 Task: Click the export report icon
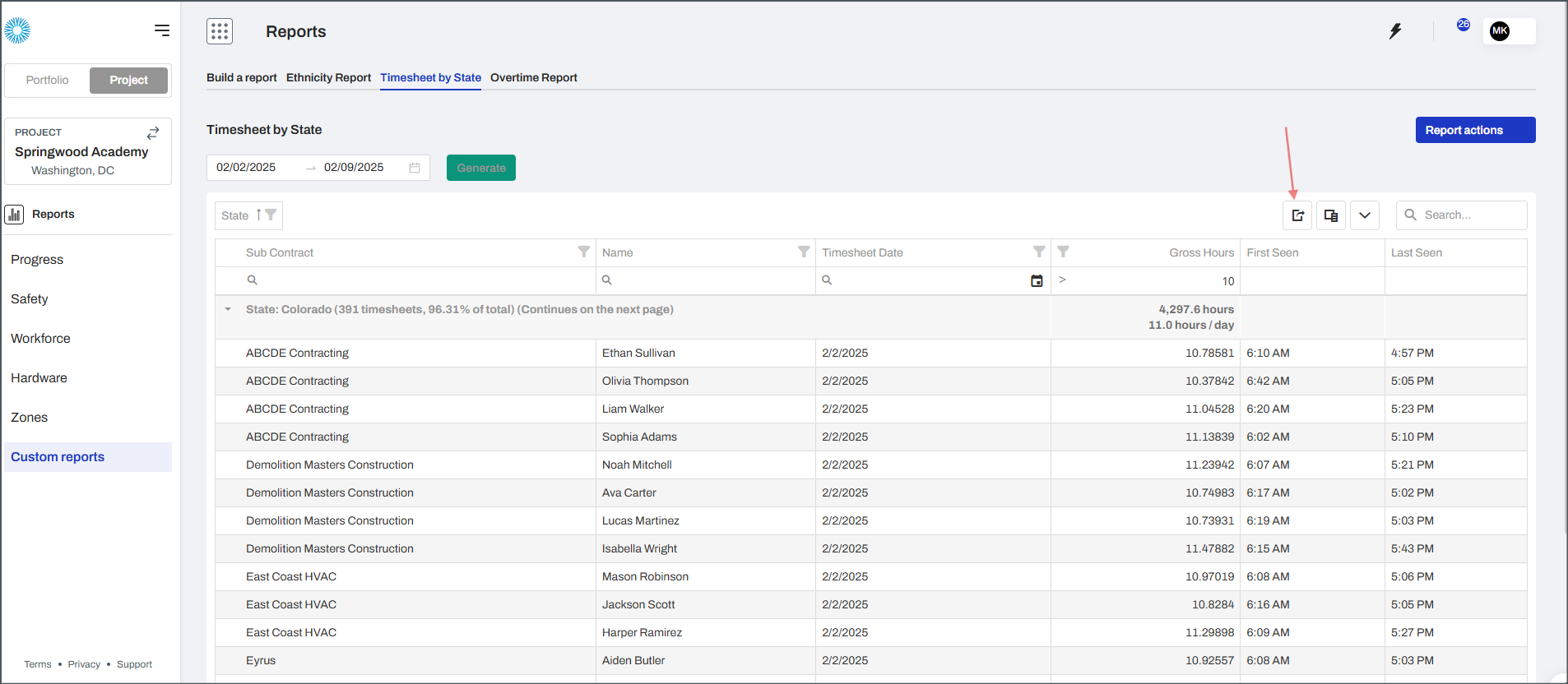pos(1297,215)
